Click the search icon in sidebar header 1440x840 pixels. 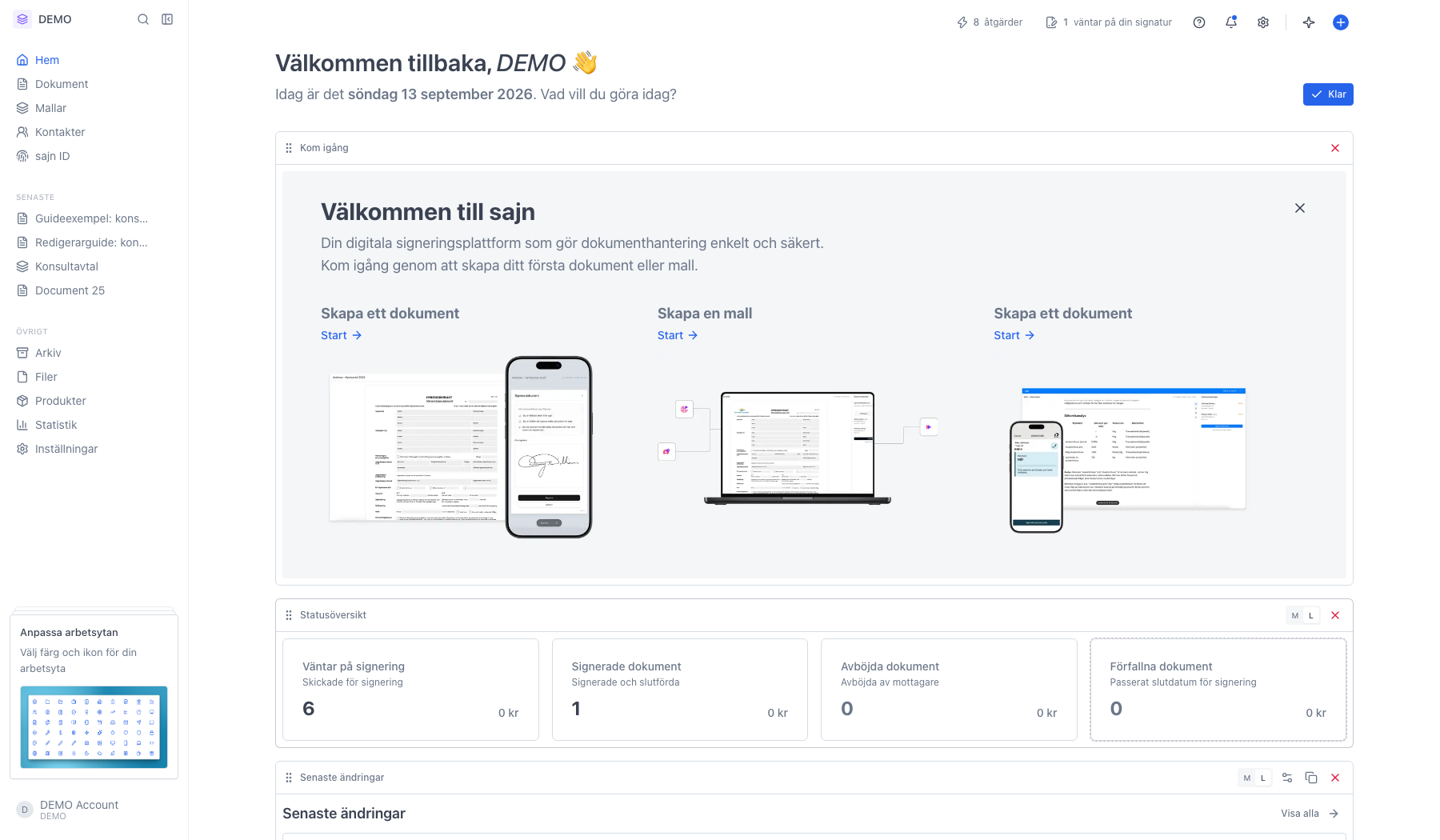pyautogui.click(x=143, y=19)
